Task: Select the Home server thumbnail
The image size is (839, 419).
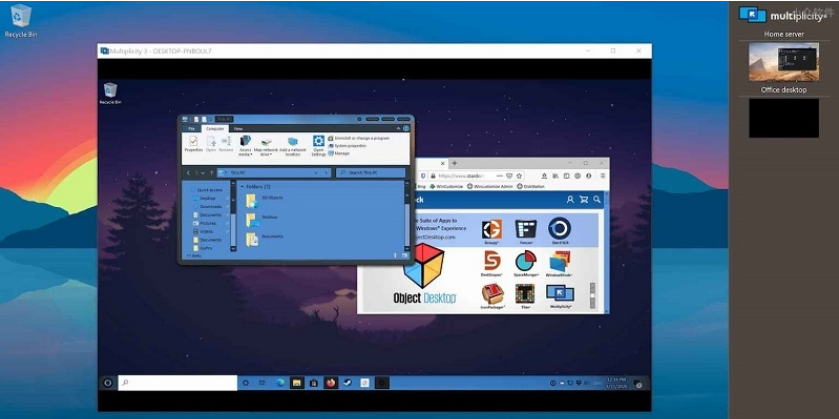Action: tap(783, 62)
